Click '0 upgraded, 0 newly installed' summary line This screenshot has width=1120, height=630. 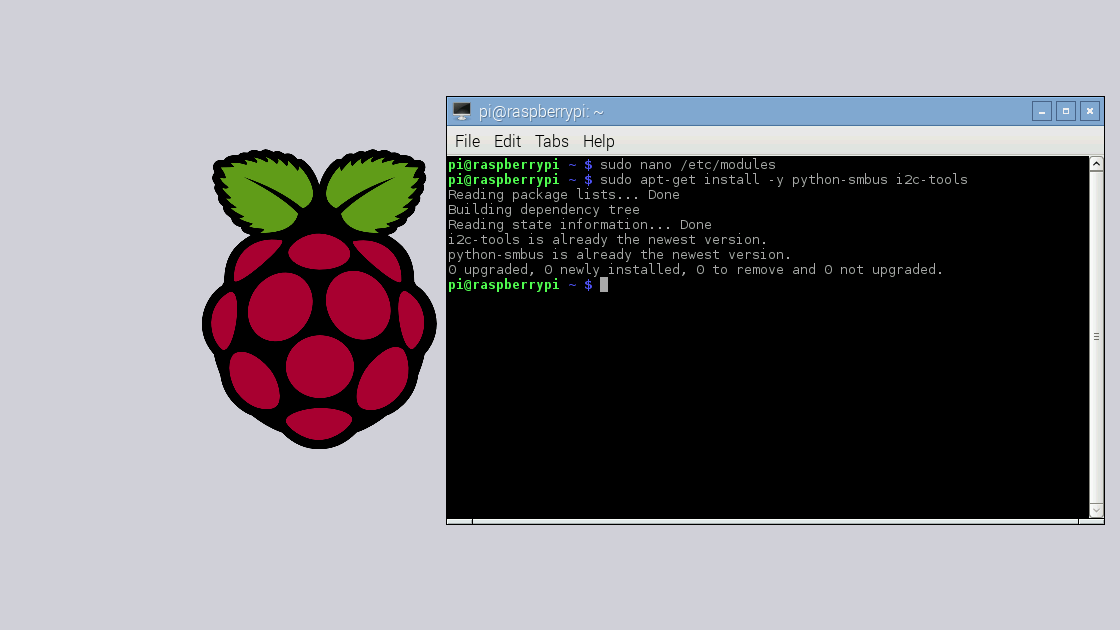pyautogui.click(x=696, y=270)
